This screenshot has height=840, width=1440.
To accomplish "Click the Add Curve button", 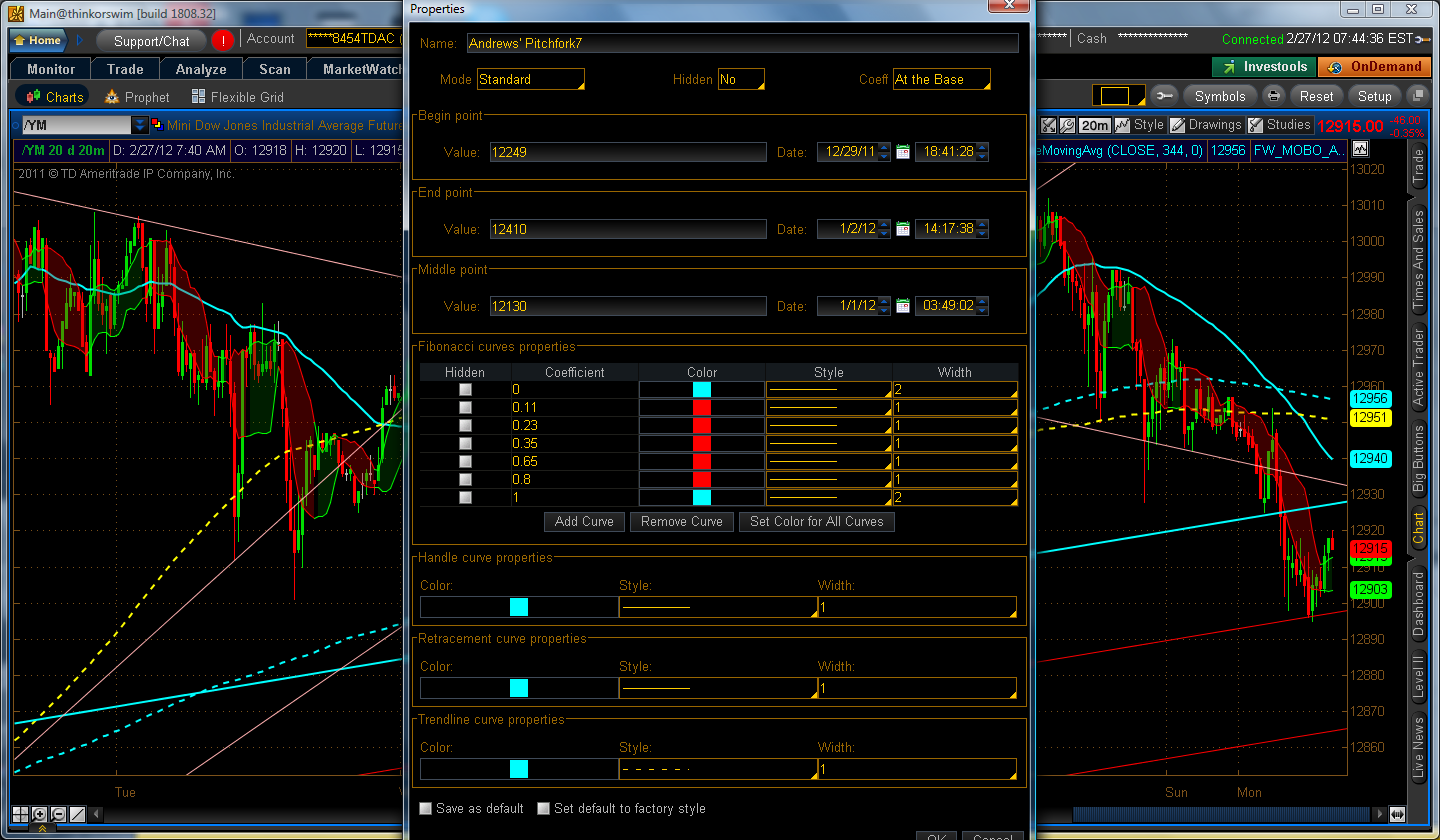I will tap(584, 522).
